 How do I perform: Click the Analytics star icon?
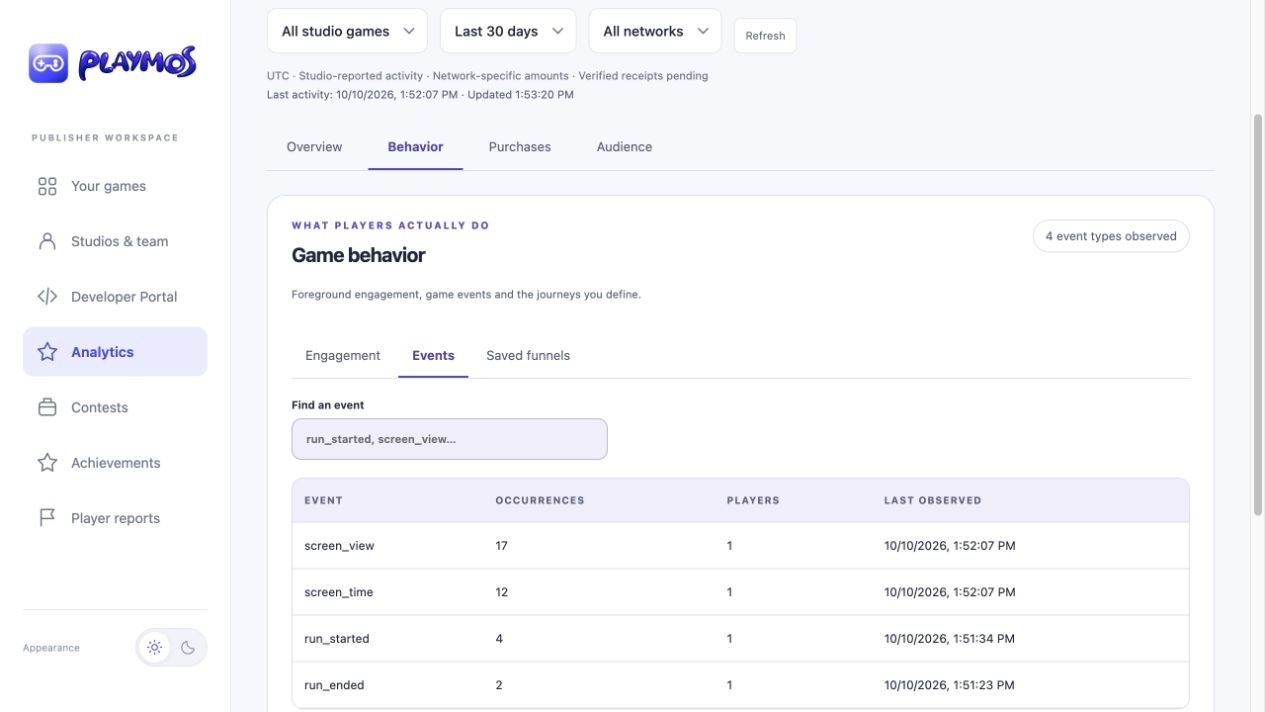47,352
